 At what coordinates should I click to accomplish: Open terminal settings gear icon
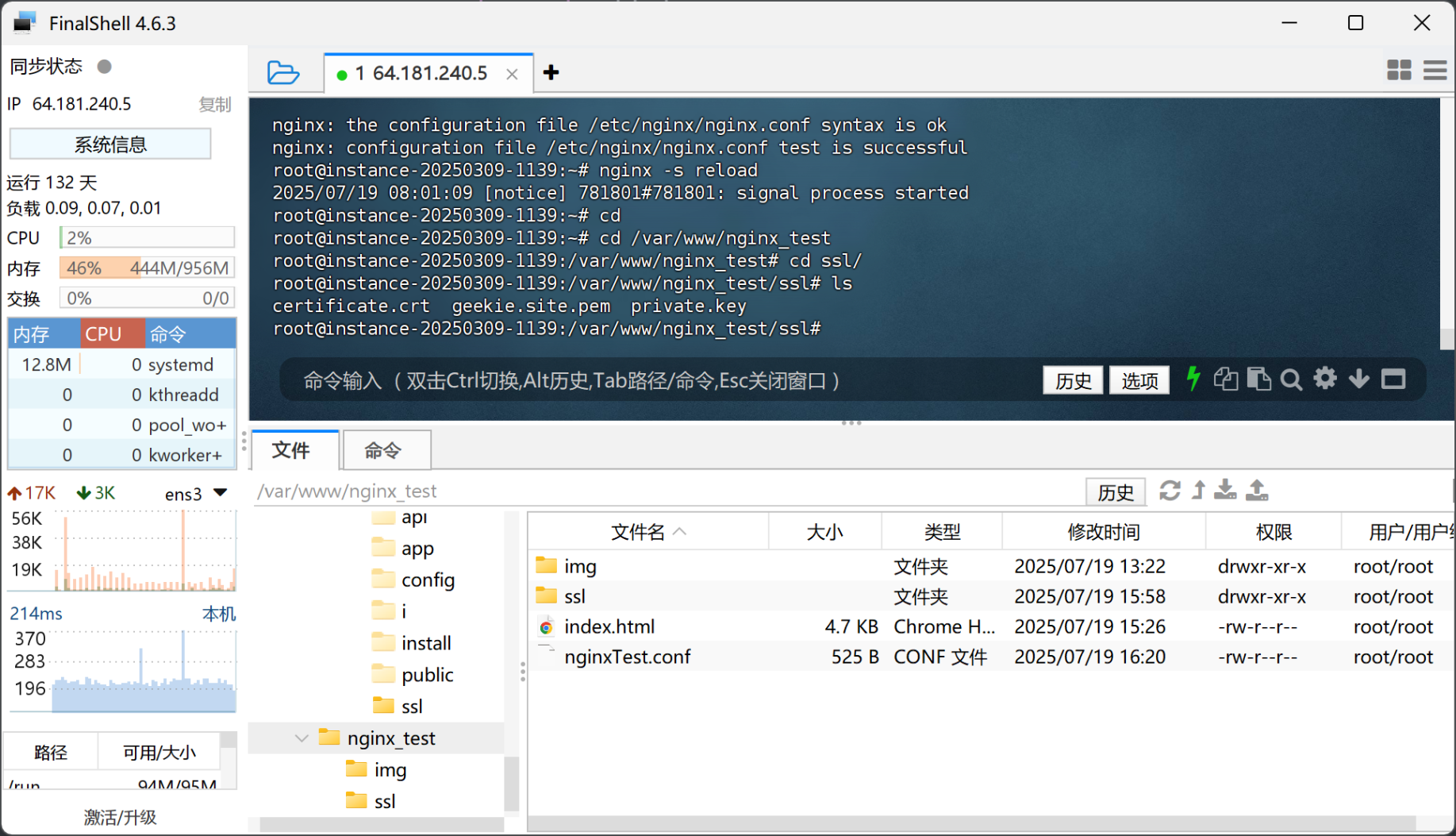pyautogui.click(x=1325, y=379)
